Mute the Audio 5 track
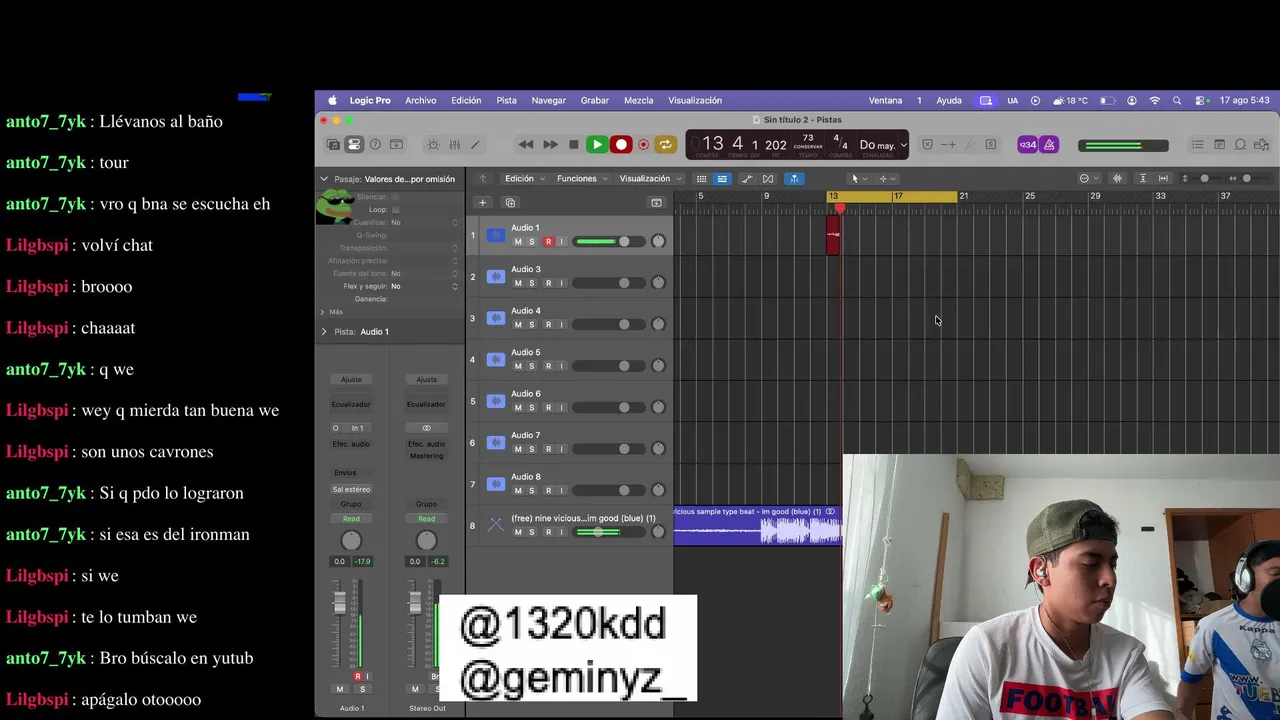Screen dimensions: 1280x720 tap(518, 366)
